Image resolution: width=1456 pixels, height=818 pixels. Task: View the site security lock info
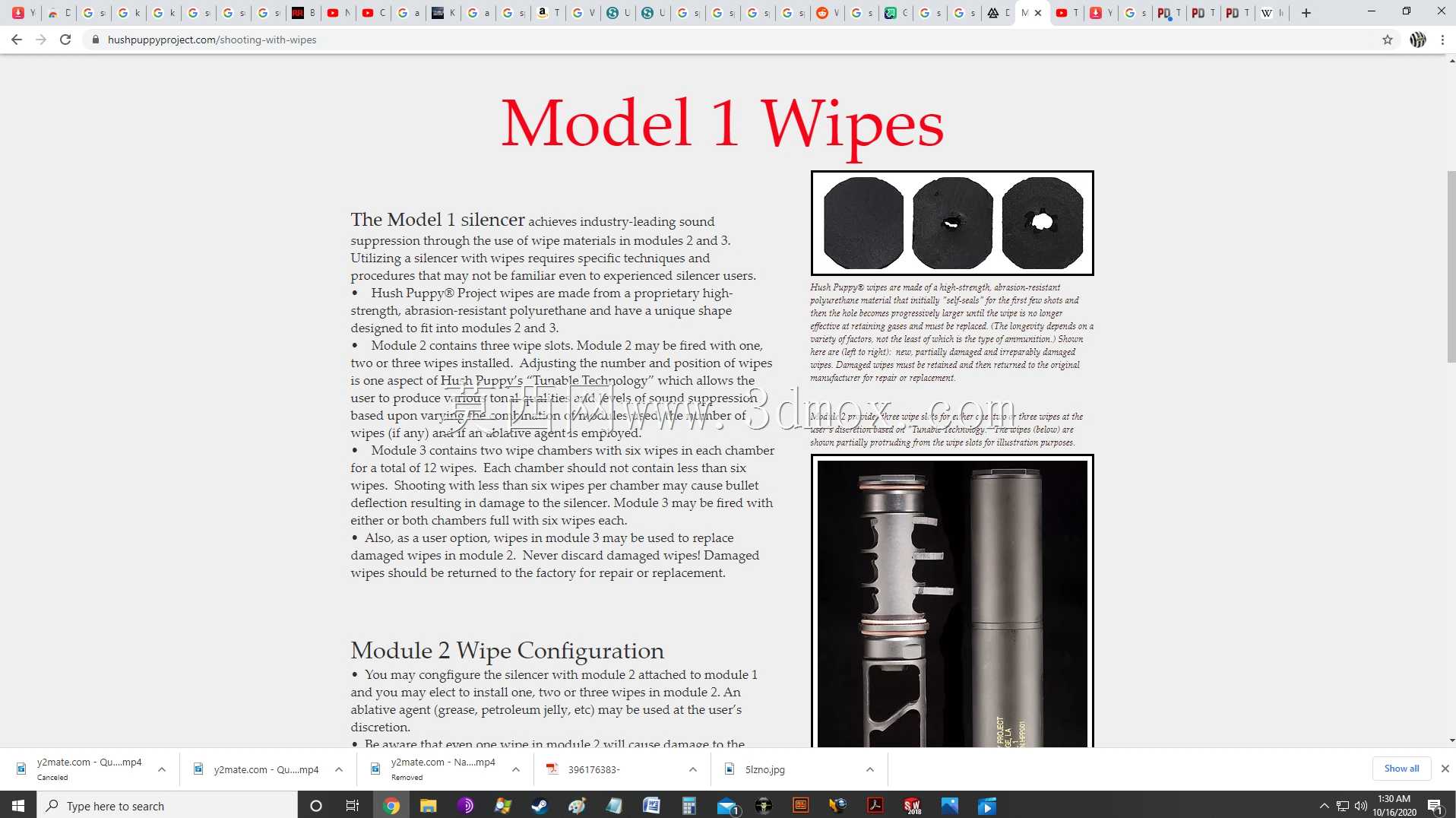point(96,40)
